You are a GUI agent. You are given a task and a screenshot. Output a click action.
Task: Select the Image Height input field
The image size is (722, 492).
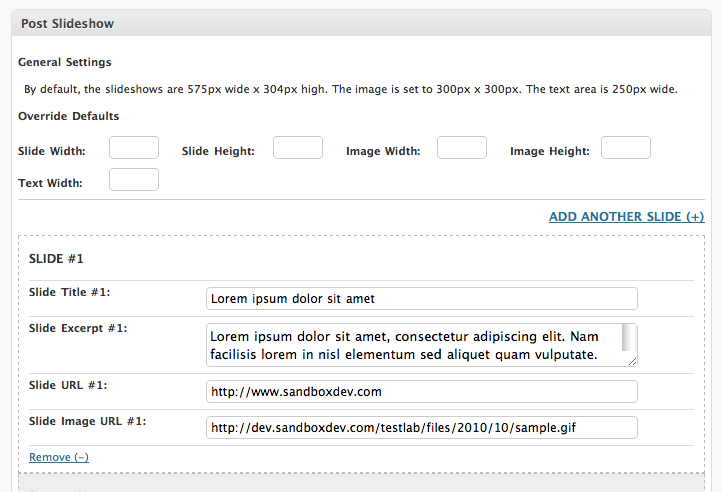pyautogui.click(x=626, y=147)
